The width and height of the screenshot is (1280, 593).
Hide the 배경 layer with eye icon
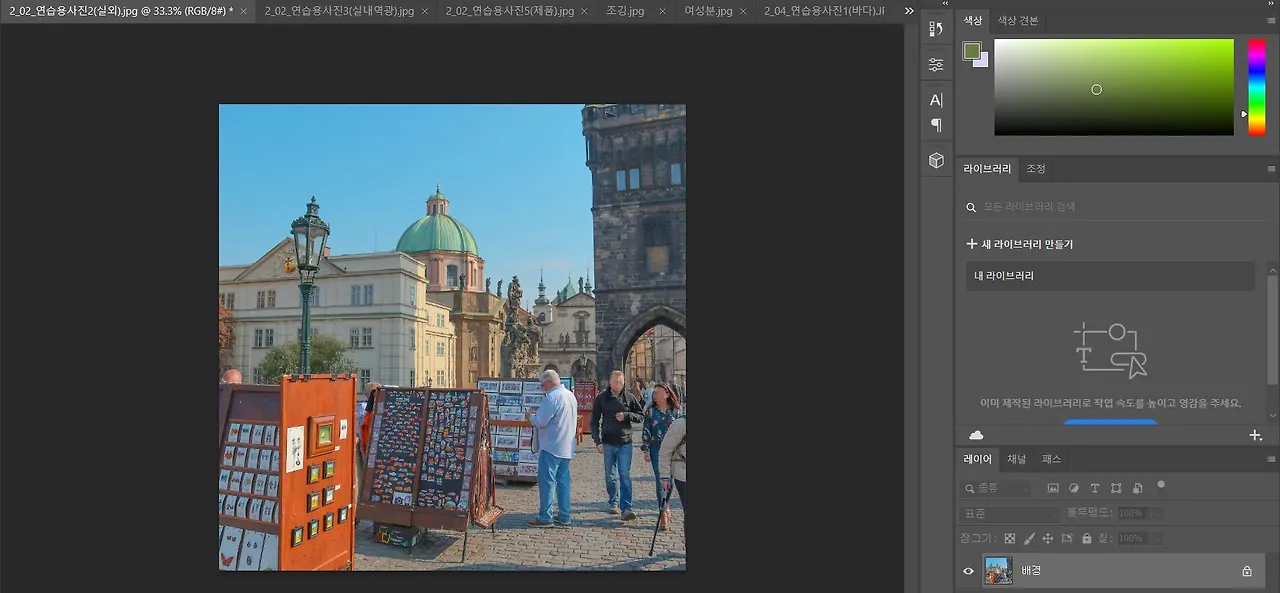pos(968,571)
